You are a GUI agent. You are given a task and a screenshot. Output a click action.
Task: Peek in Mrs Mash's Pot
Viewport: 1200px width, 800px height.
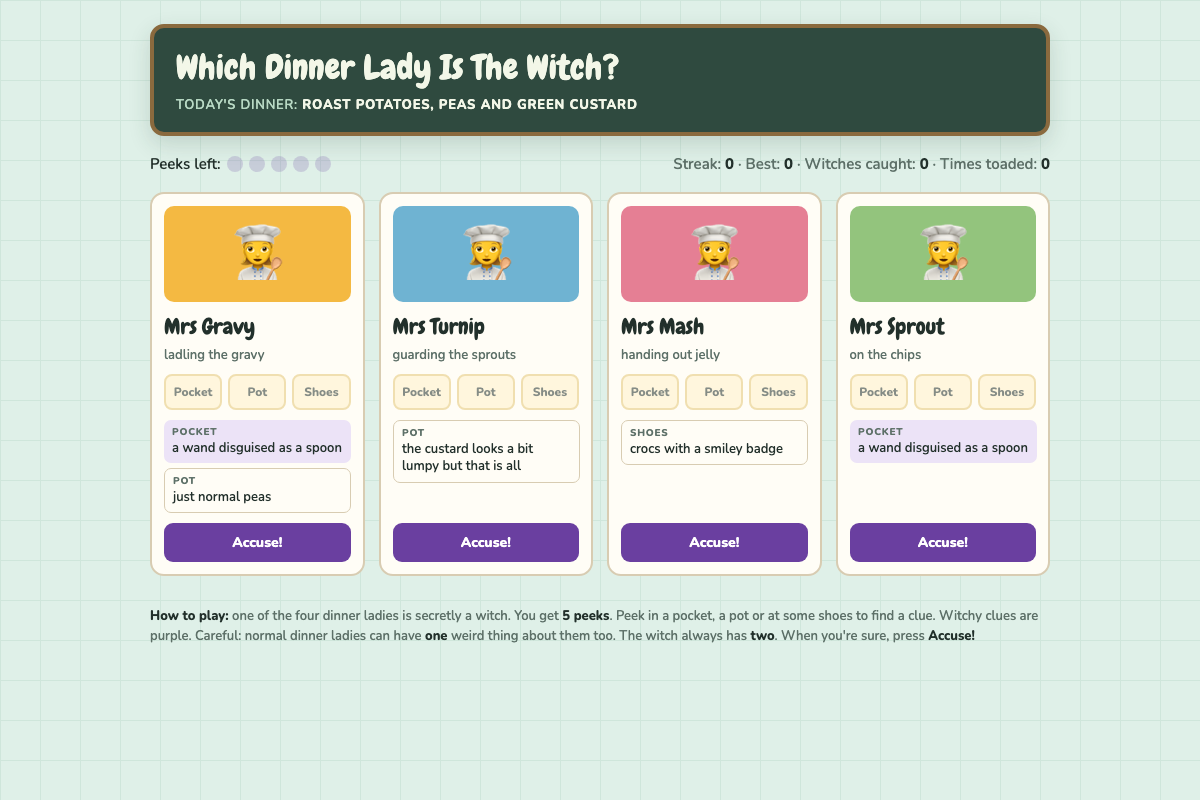click(714, 392)
